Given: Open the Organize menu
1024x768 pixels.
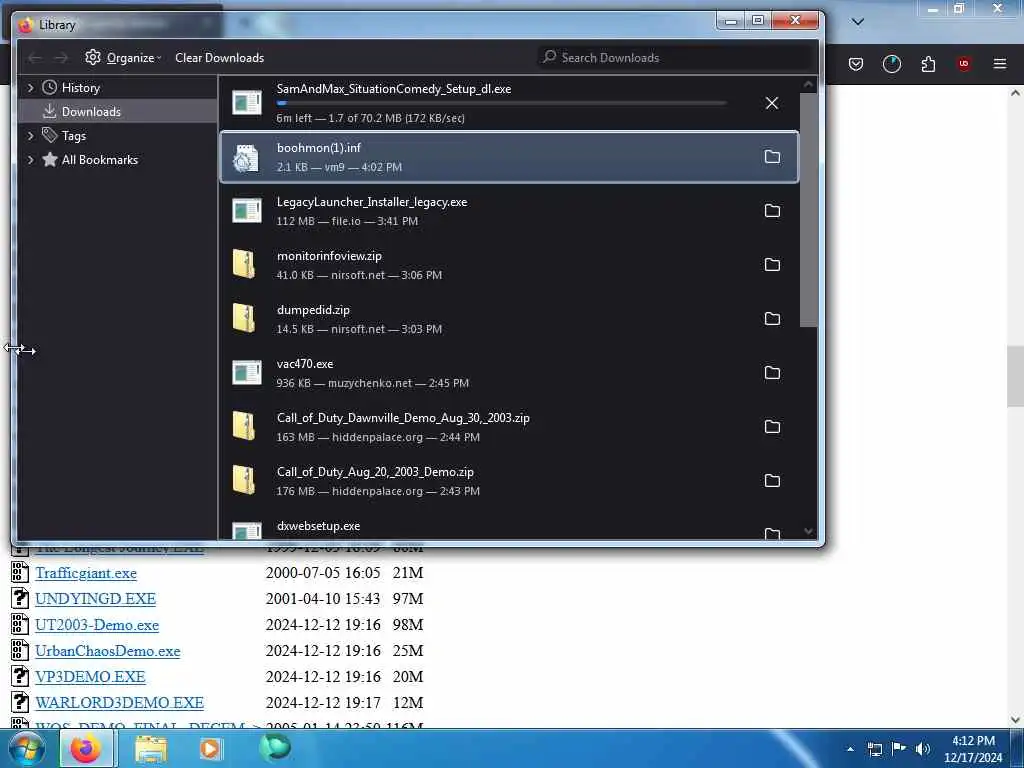Looking at the screenshot, I should coord(123,57).
